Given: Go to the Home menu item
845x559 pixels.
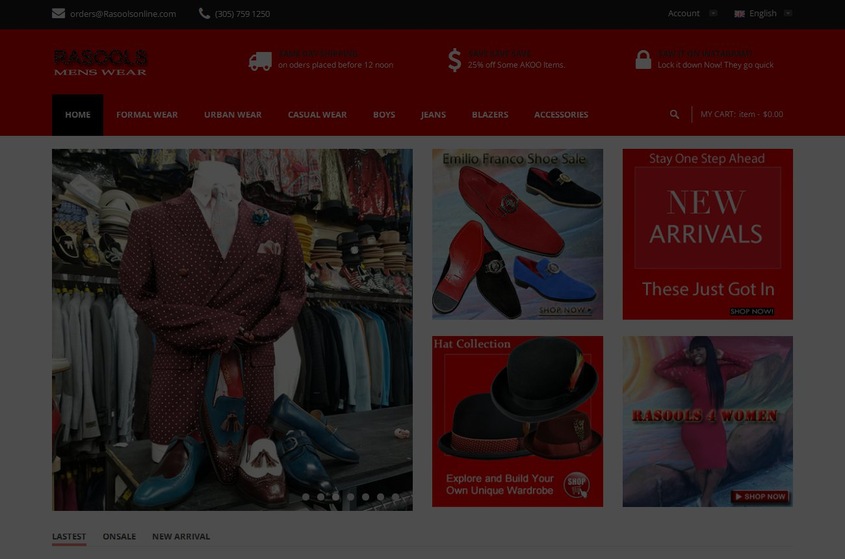Looking at the screenshot, I should click(78, 115).
